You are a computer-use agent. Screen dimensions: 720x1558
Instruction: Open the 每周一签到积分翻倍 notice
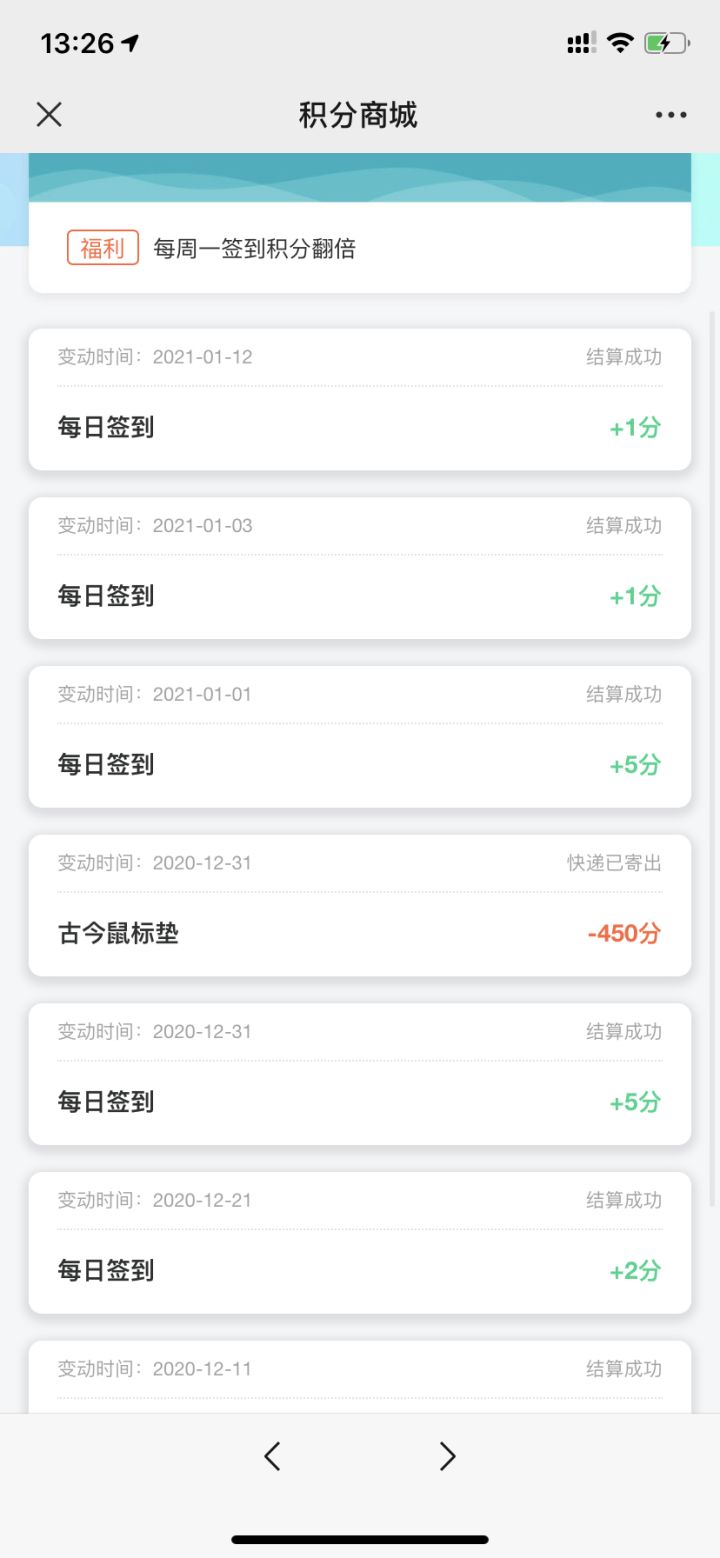[254, 249]
